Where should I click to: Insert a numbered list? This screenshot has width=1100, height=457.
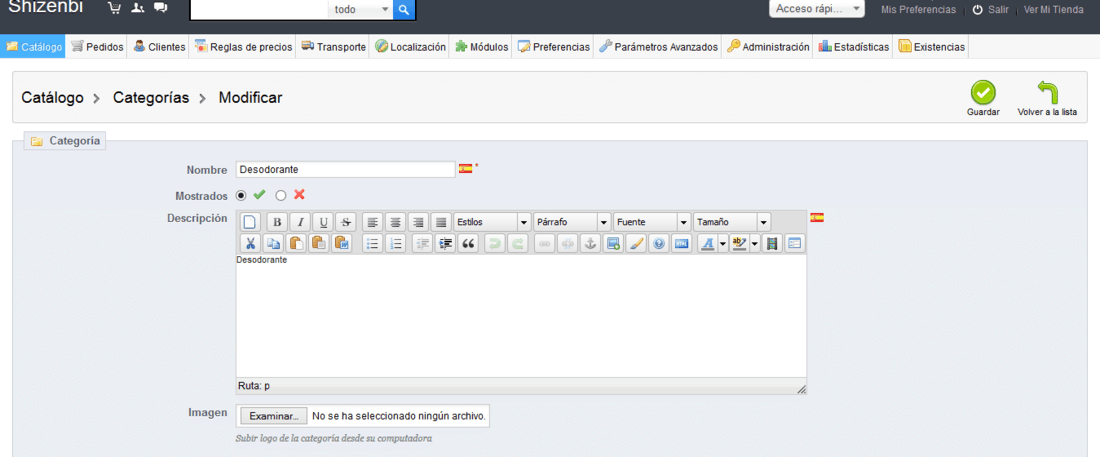pyautogui.click(x=396, y=244)
